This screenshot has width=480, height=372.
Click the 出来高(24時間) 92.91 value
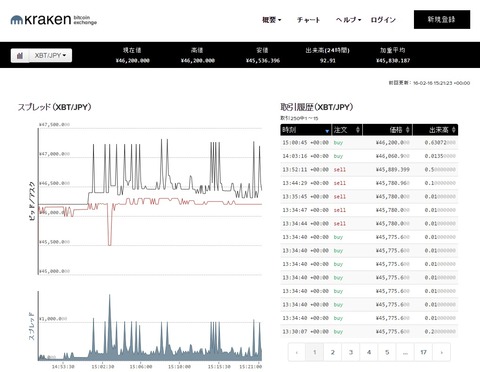pyautogui.click(x=328, y=61)
